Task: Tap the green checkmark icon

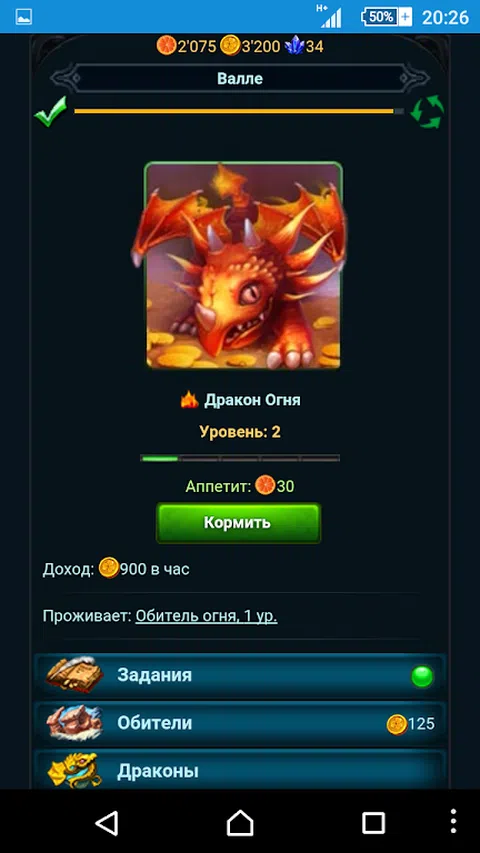Action: (x=50, y=112)
